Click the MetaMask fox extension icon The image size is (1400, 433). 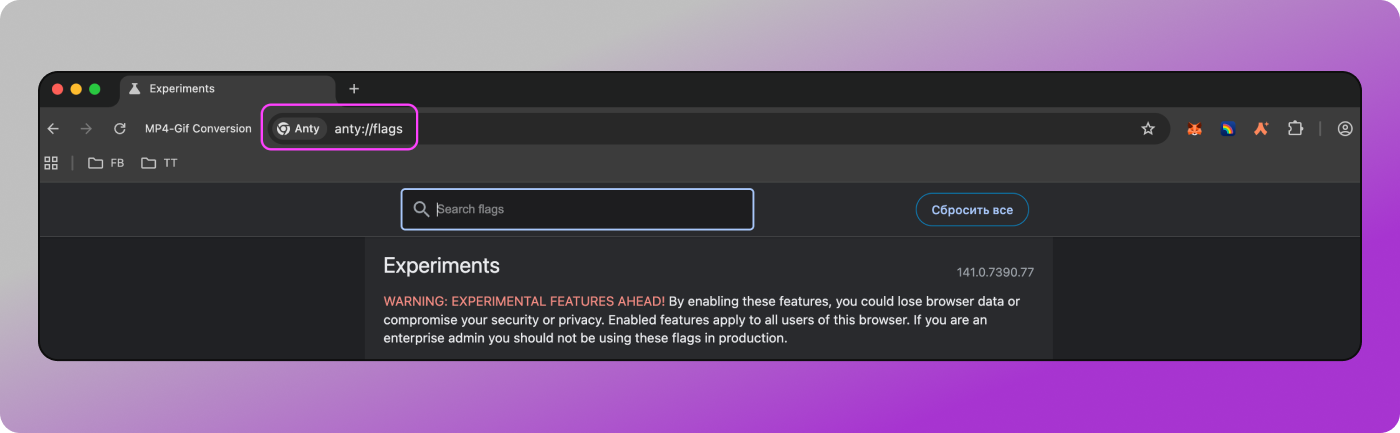pyautogui.click(x=1193, y=129)
